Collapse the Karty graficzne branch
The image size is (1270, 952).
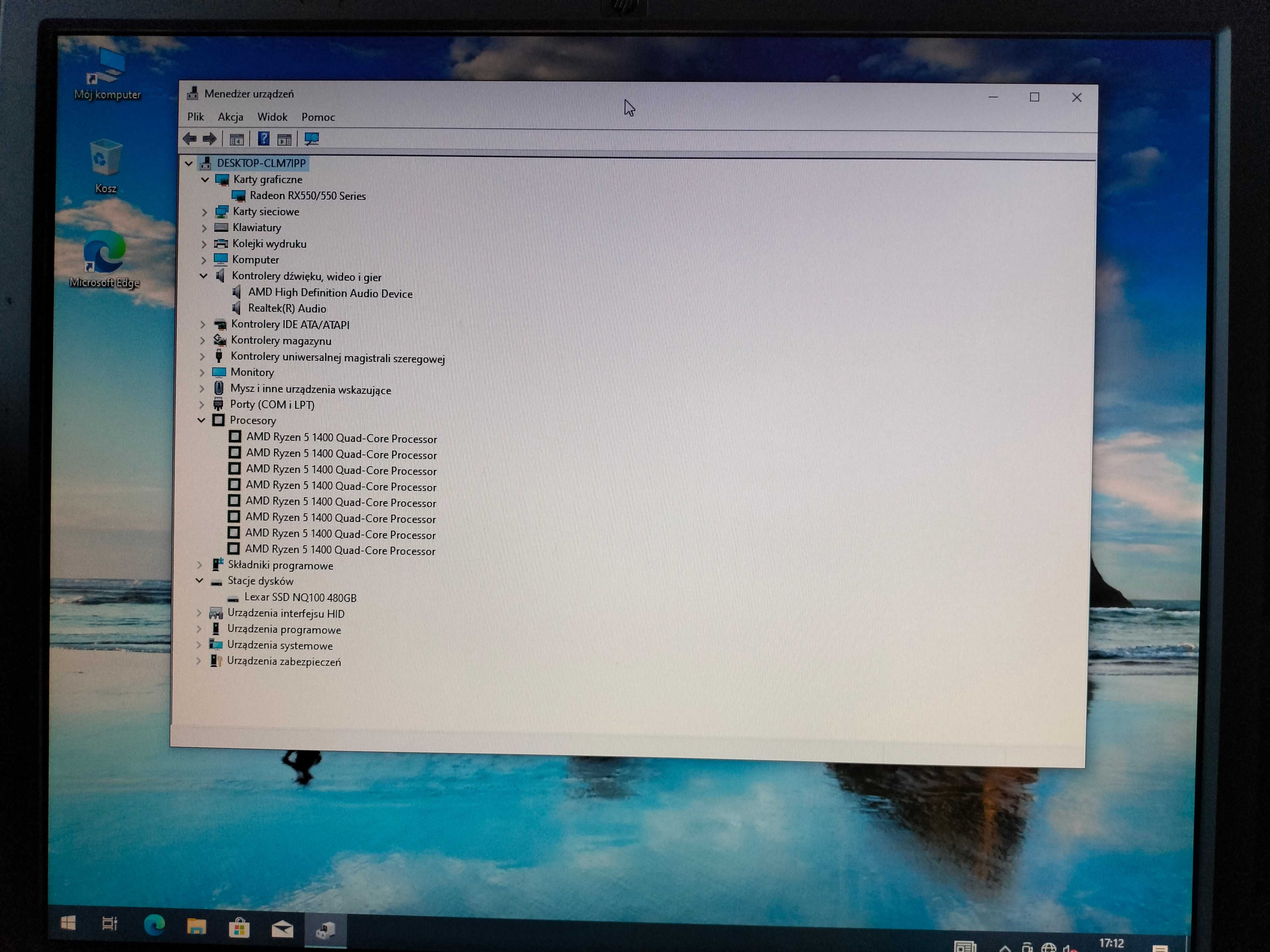[205, 180]
